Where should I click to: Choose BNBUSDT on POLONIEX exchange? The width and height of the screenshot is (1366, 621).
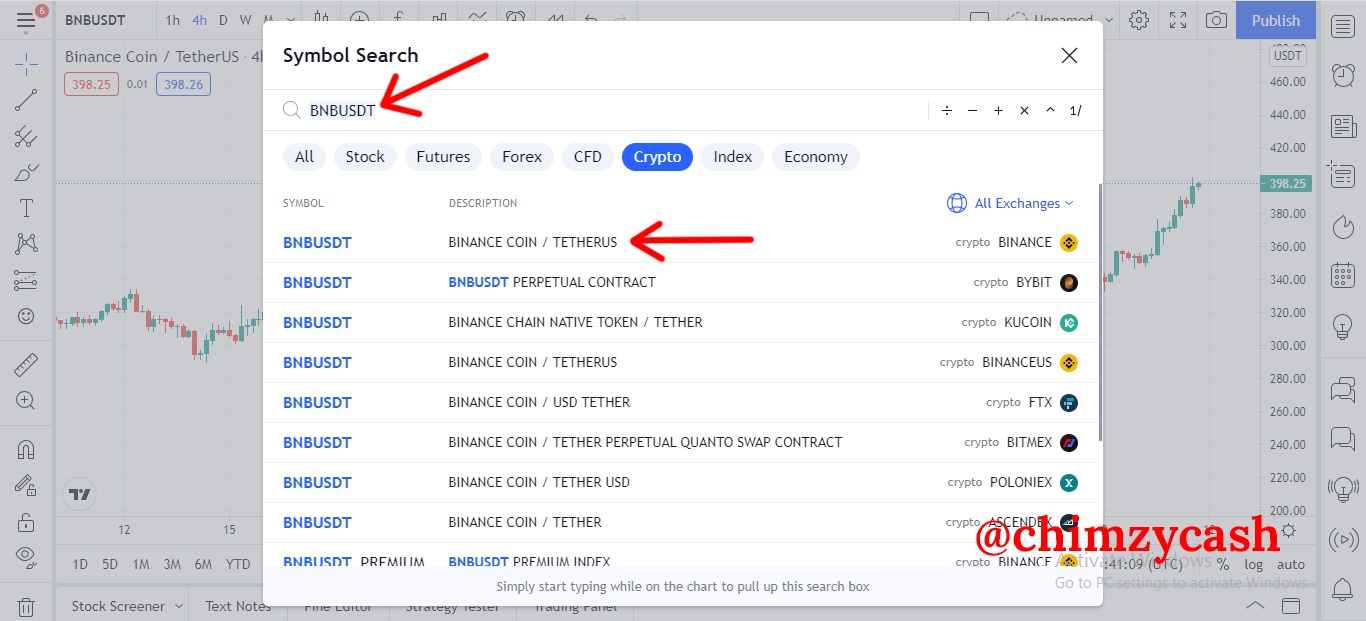(680, 482)
